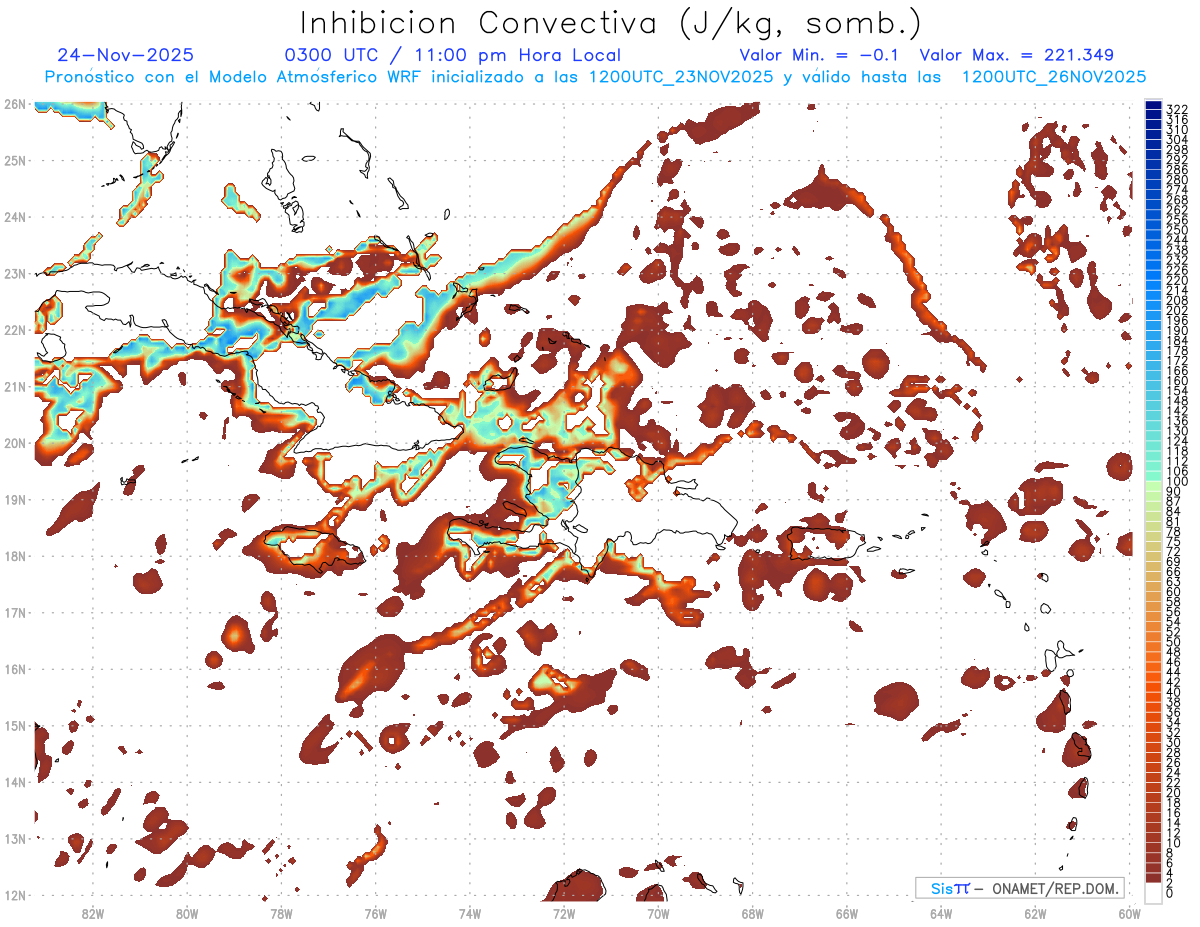Screen dimensions: 1200x927
Task: Click the 21N latitude label
Action: pyautogui.click(x=14, y=386)
